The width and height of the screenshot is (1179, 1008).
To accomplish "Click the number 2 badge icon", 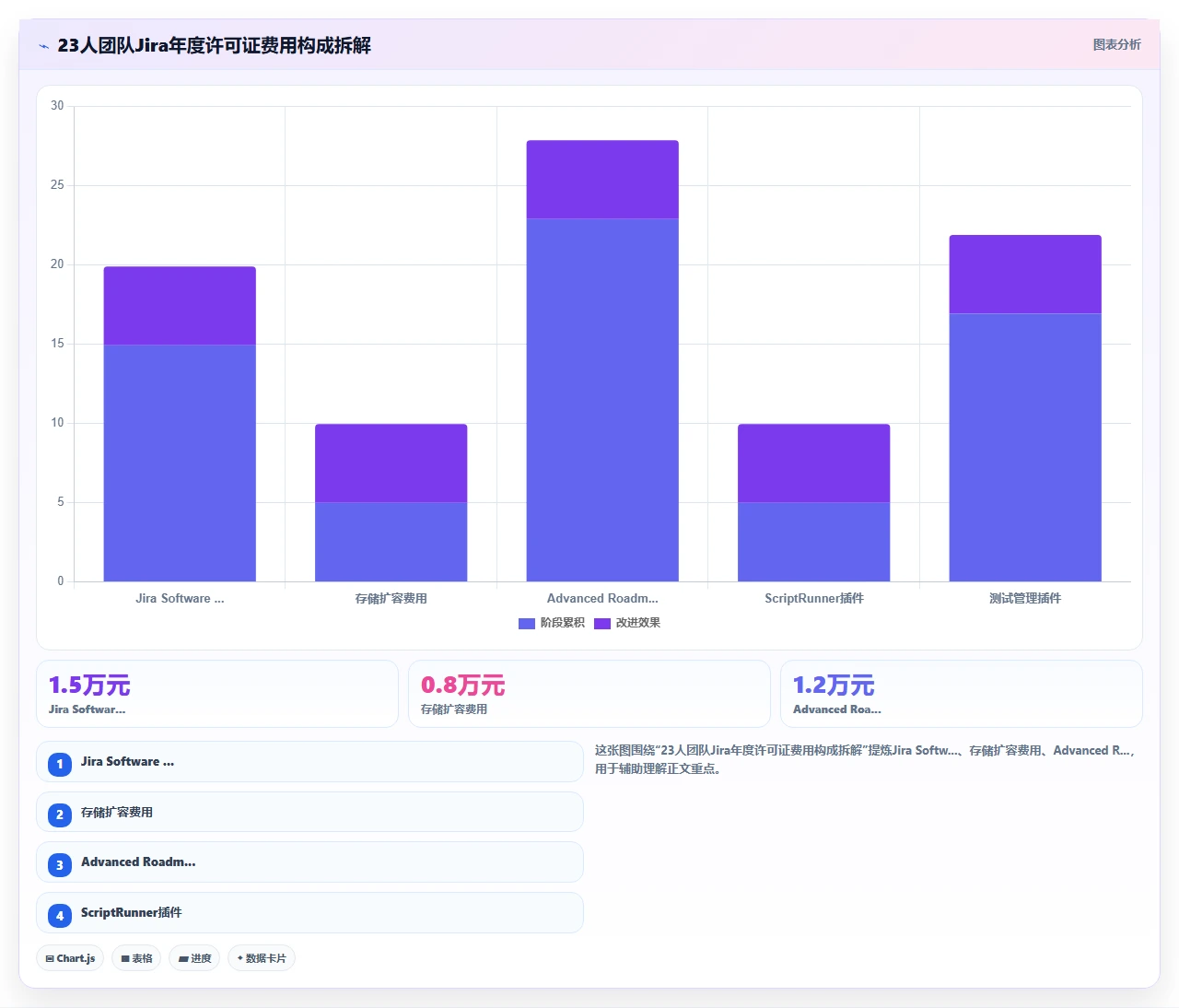I will point(60,815).
